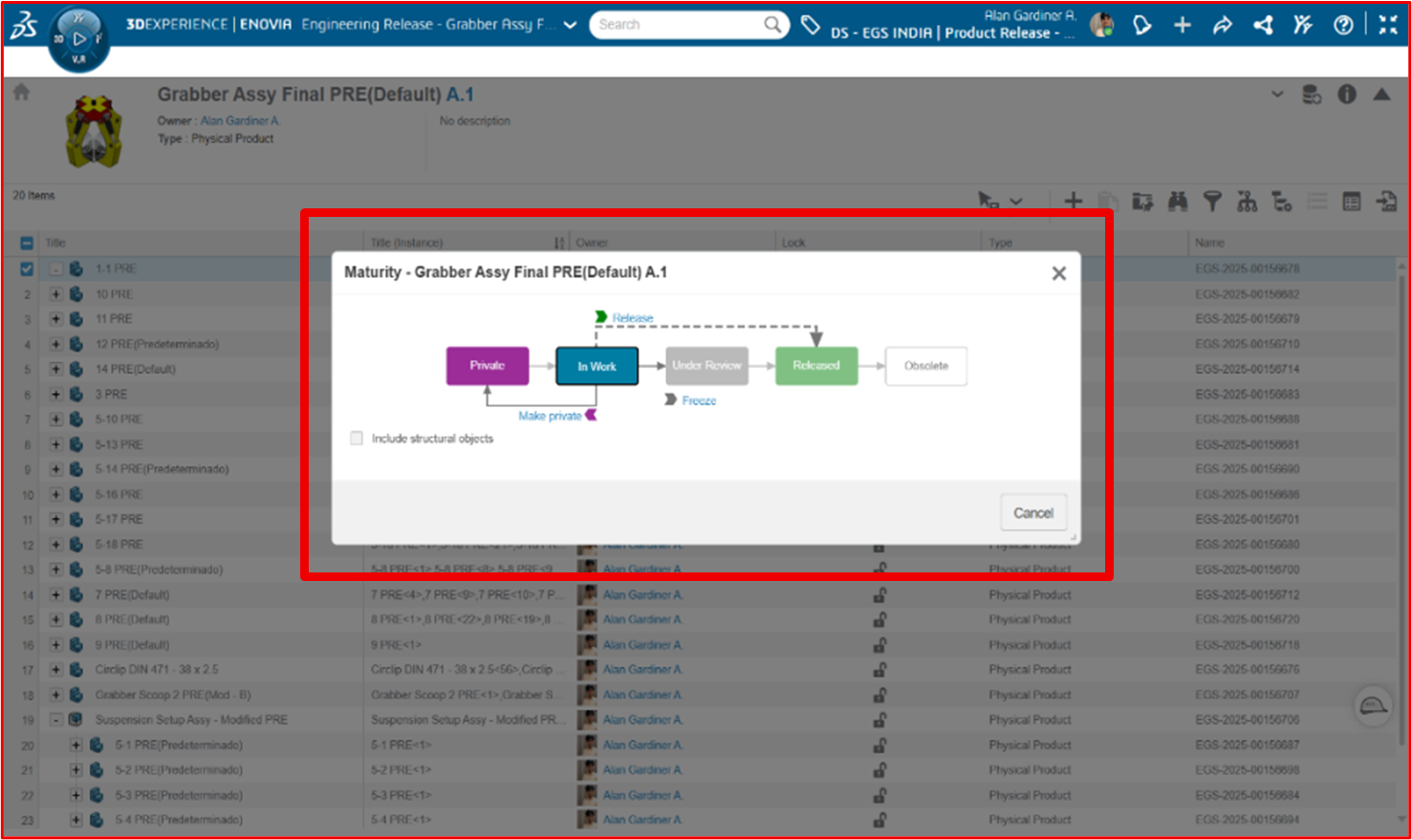Click Cancel in Maturity dialog
The width and height of the screenshot is (1412, 840).
pos(1033,513)
